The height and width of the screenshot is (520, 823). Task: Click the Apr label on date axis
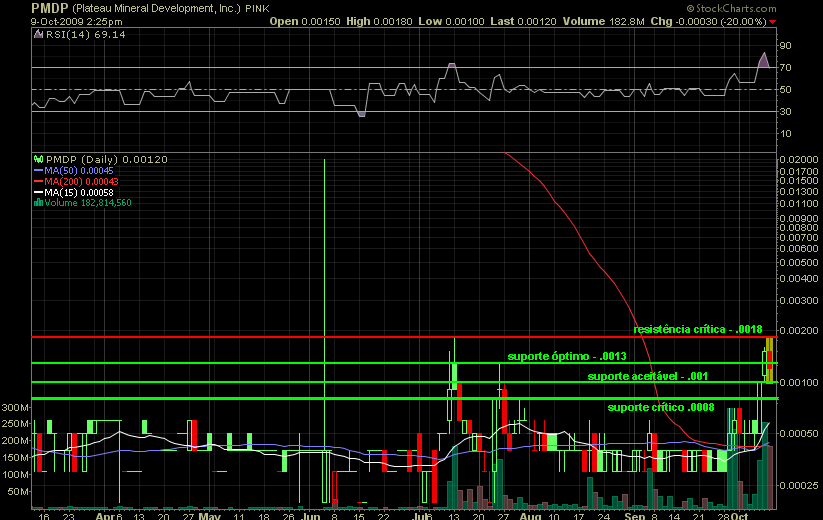105,516
